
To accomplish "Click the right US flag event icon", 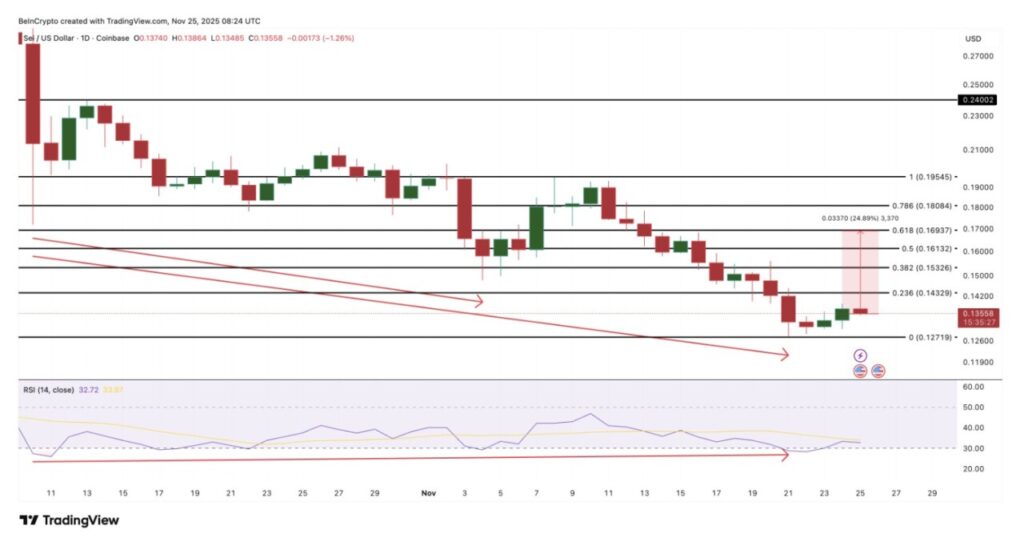I will pyautogui.click(x=878, y=371).
